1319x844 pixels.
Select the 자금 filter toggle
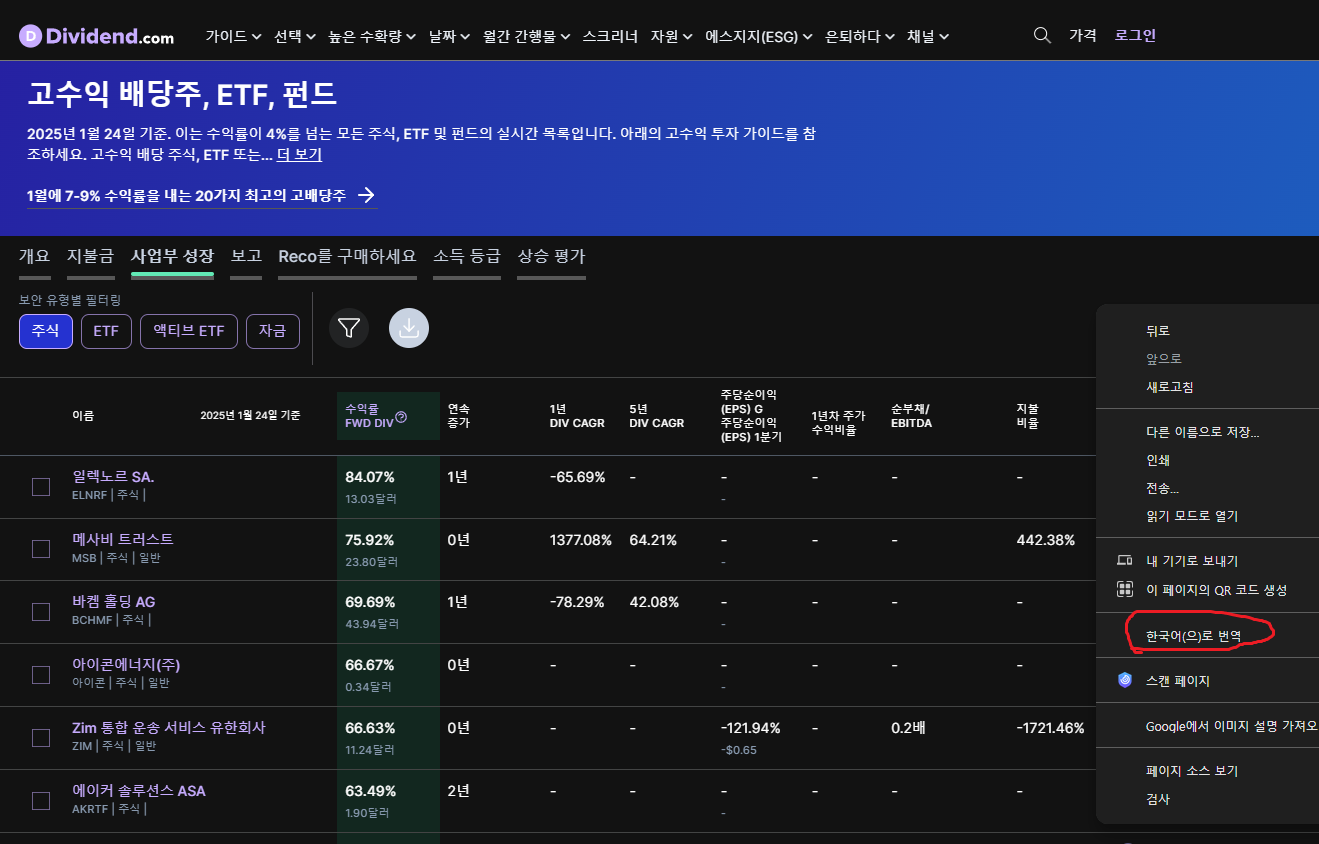coord(273,331)
